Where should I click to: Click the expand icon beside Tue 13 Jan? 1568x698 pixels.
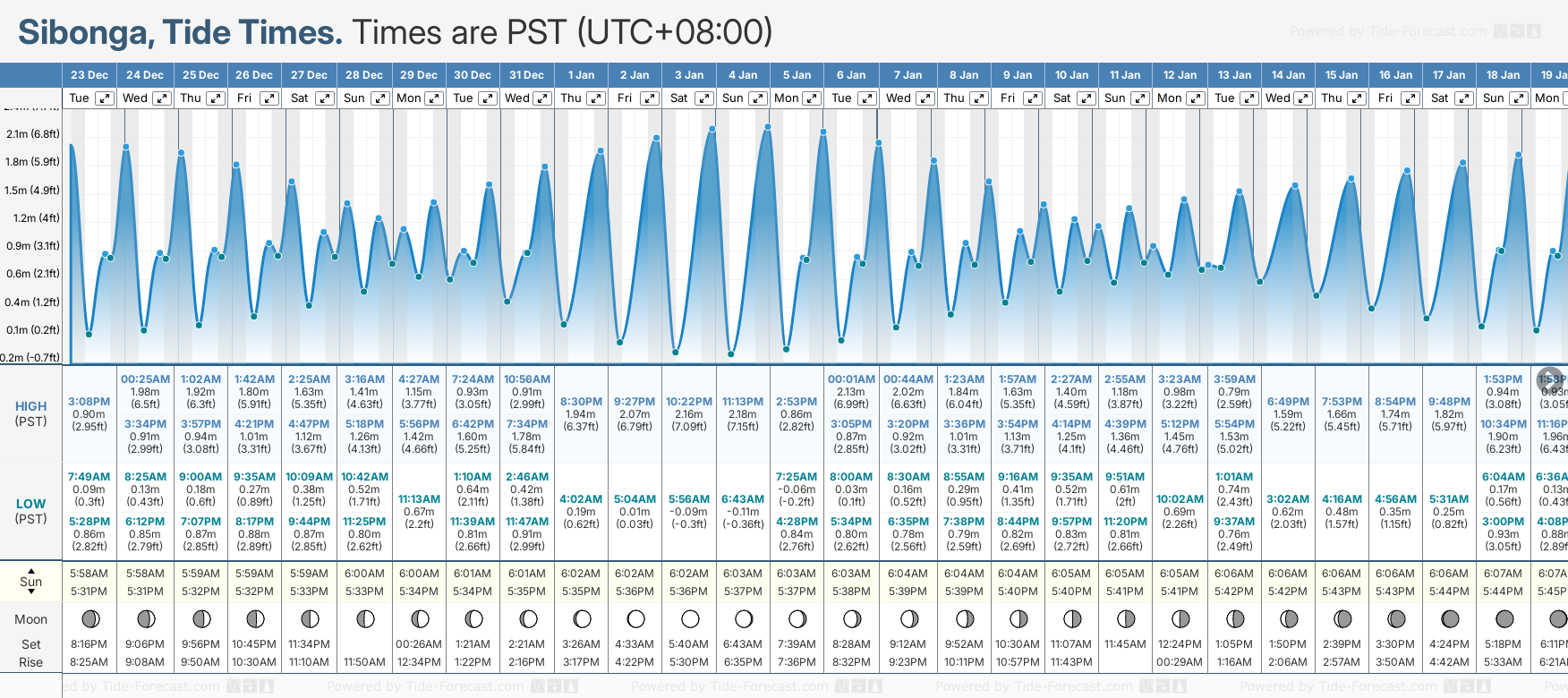click(1249, 98)
